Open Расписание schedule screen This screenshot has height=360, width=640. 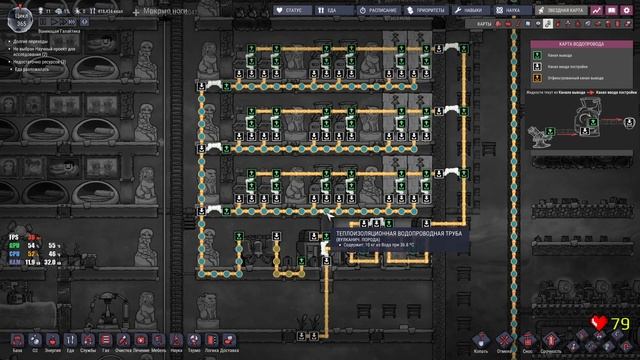tap(378, 10)
